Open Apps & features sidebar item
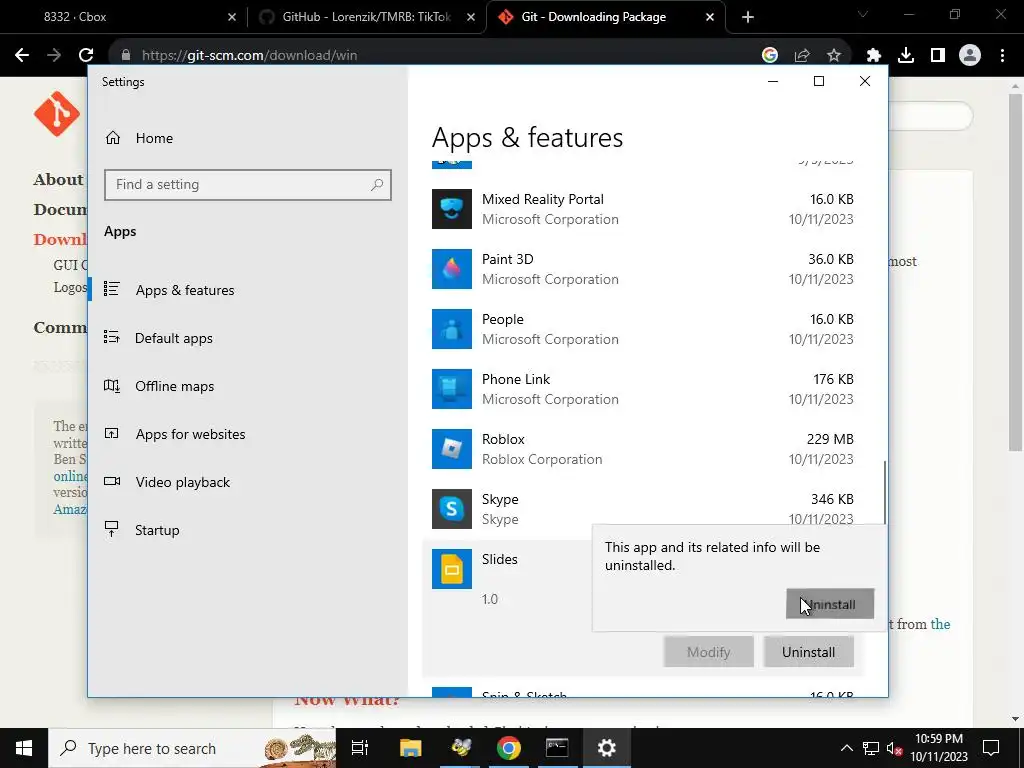Screen dimensions: 1024x768 (185, 290)
